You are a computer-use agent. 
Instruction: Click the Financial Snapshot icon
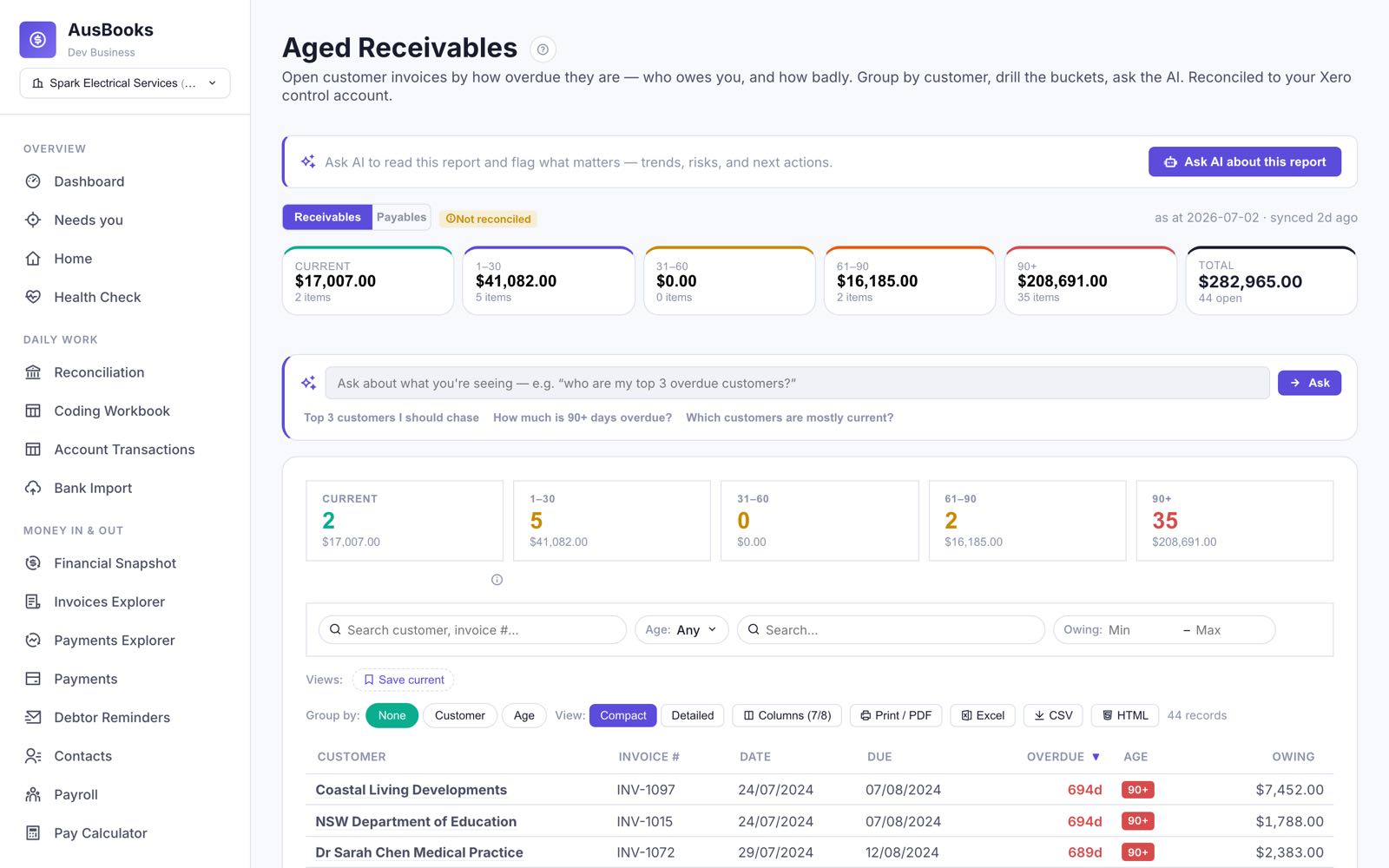[x=33, y=563]
